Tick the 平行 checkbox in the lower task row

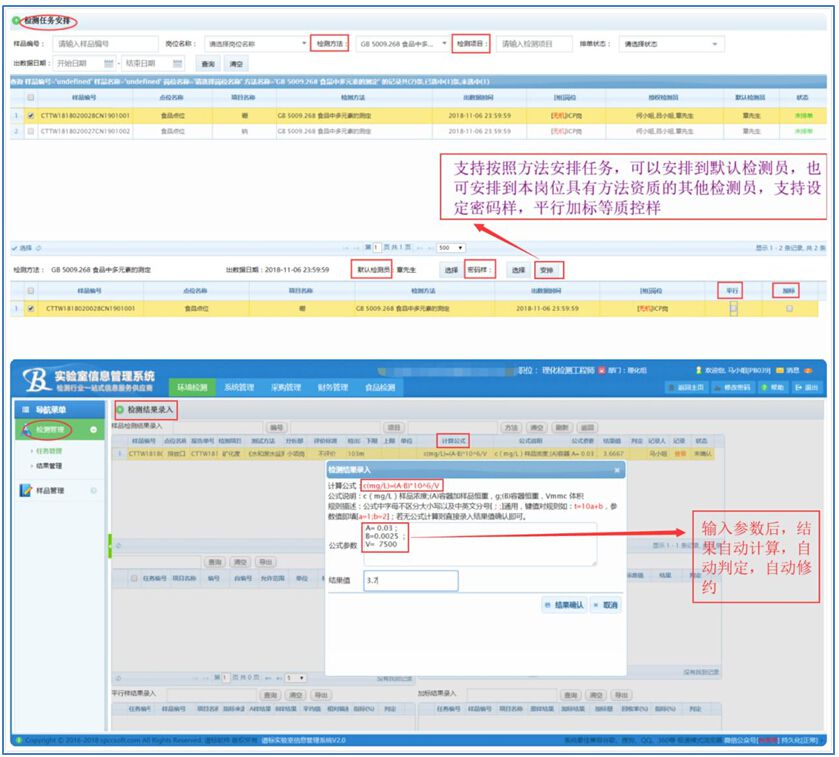click(733, 309)
